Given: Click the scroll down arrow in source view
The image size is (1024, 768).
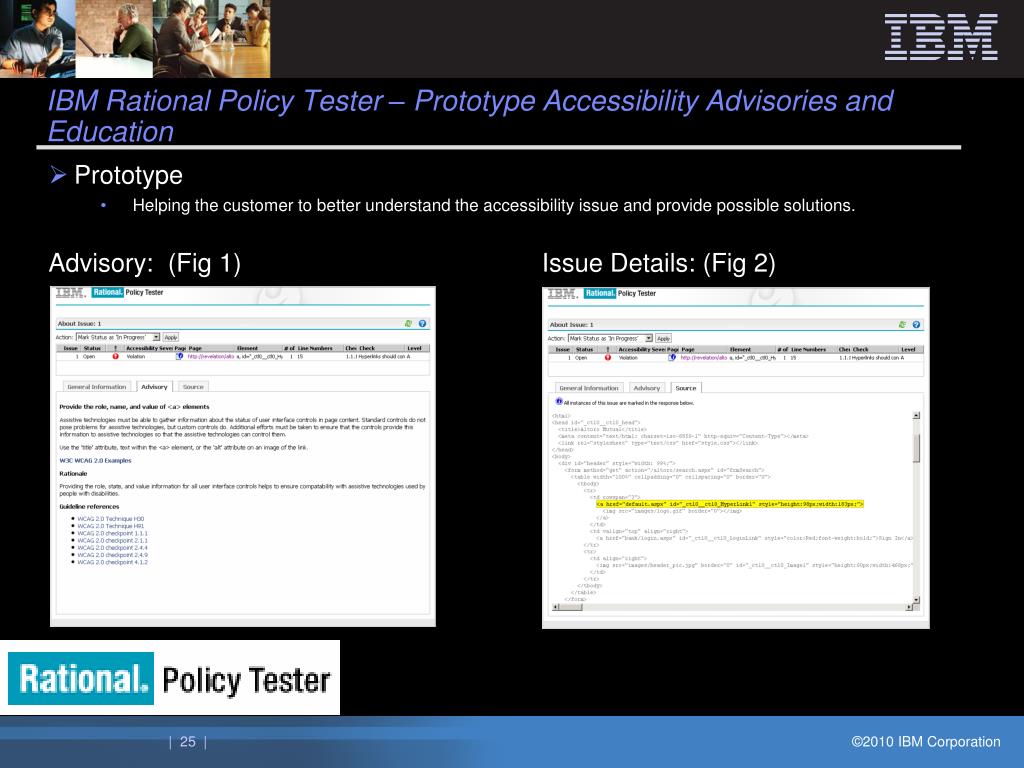Looking at the screenshot, I should (916, 600).
